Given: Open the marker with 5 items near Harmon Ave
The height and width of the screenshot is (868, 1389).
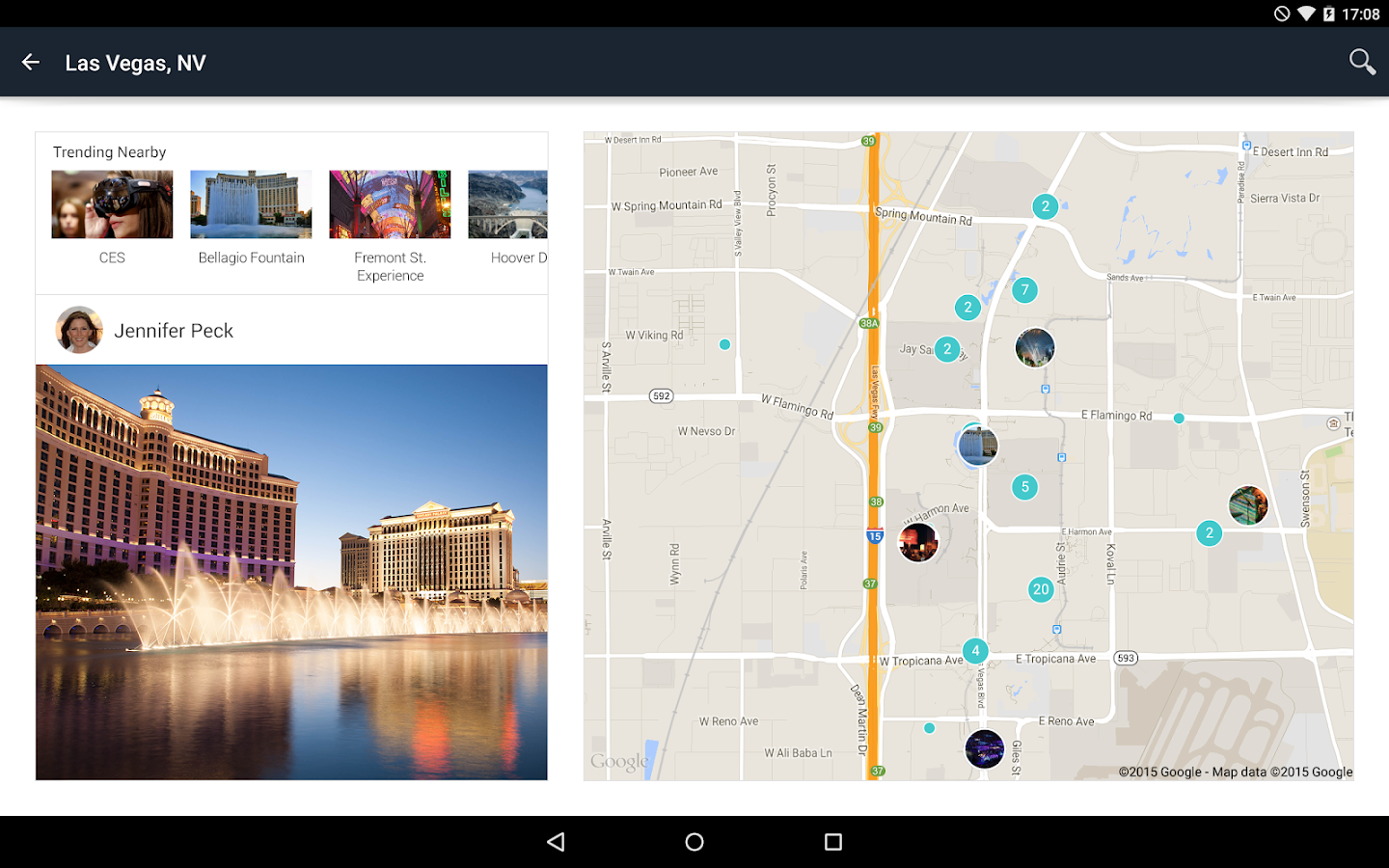Looking at the screenshot, I should [x=1024, y=487].
